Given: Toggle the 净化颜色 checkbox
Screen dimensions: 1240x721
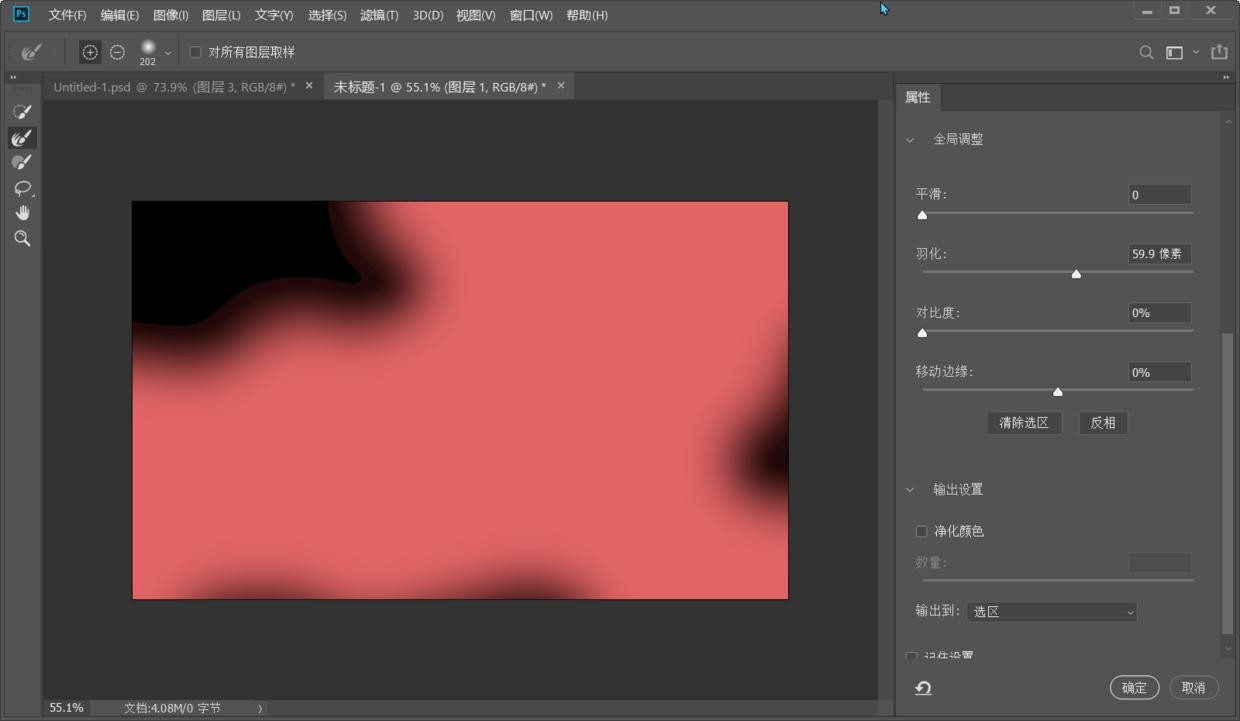Looking at the screenshot, I should click(922, 531).
